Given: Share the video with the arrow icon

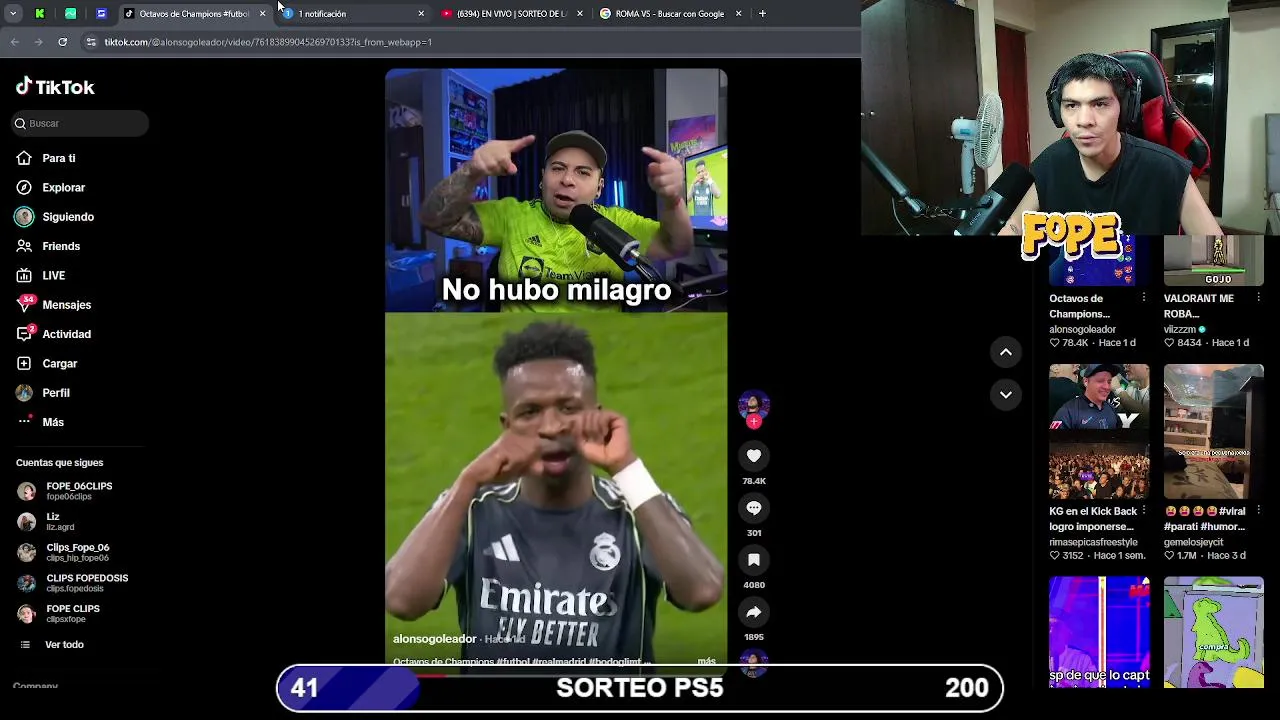Looking at the screenshot, I should click(x=754, y=612).
